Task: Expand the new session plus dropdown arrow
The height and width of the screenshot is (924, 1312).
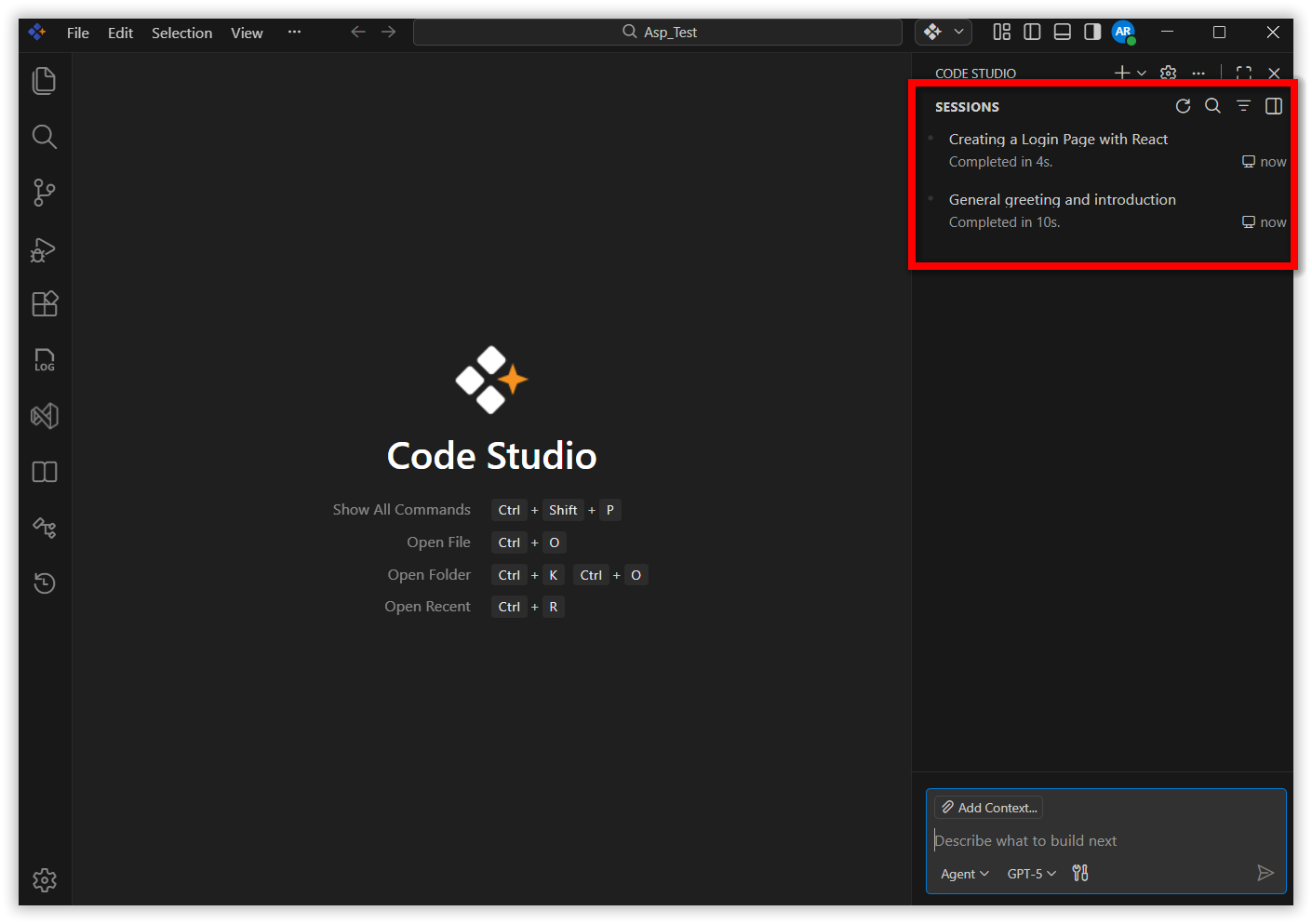Action: [x=1142, y=74]
